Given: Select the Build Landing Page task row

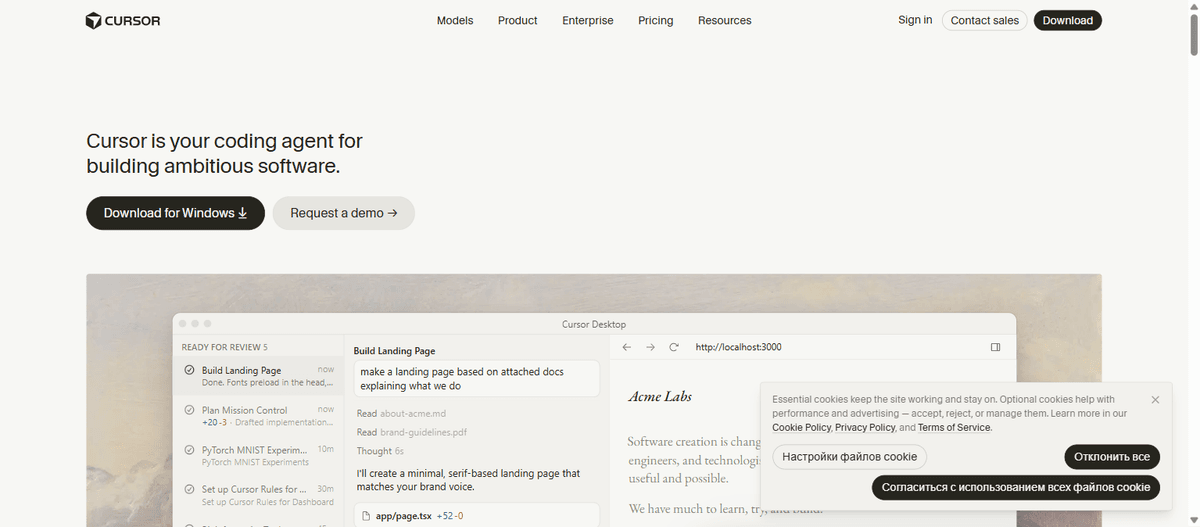Looking at the screenshot, I should point(259,376).
